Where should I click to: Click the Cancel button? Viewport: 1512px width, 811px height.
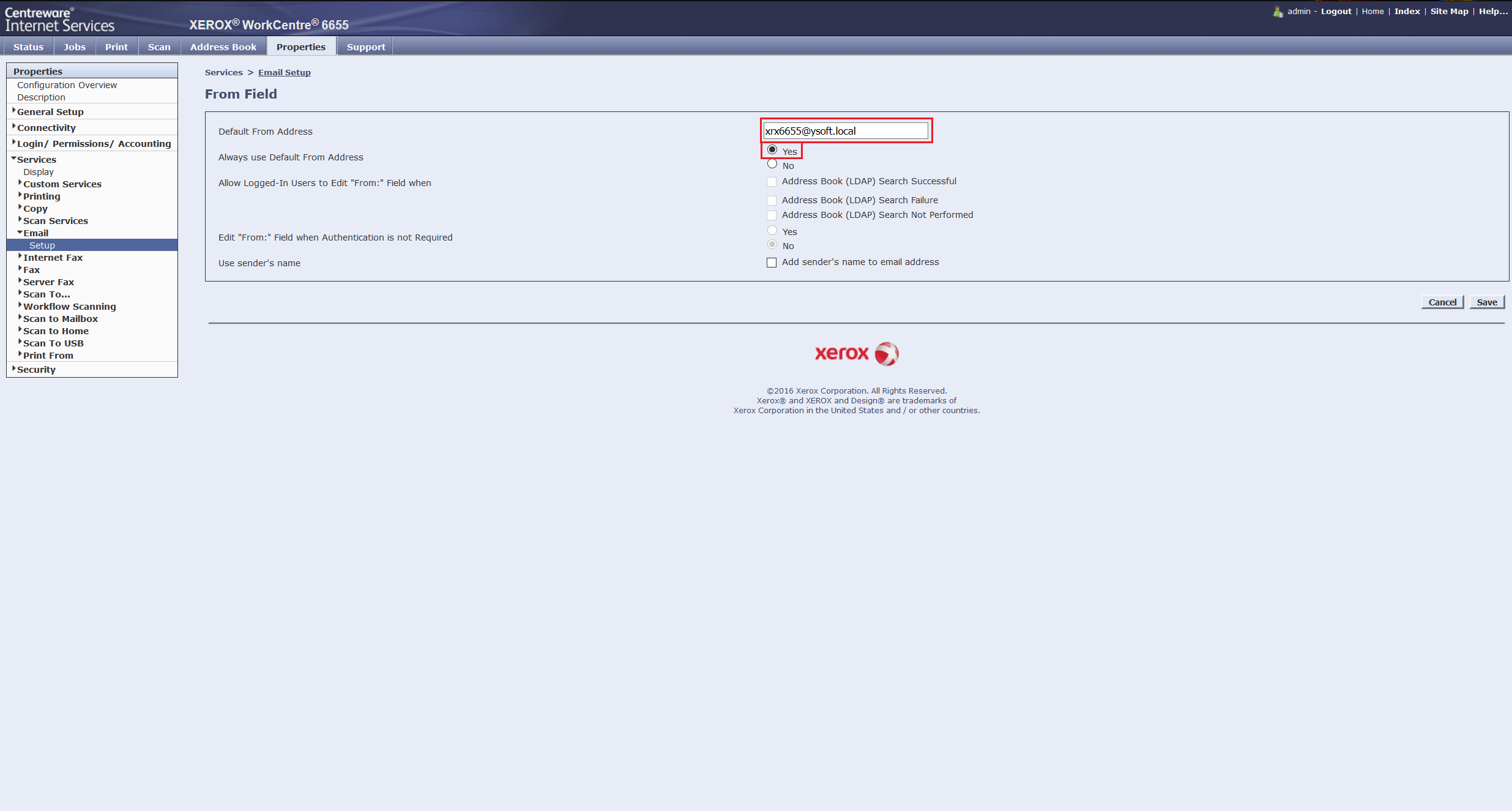click(x=1442, y=302)
